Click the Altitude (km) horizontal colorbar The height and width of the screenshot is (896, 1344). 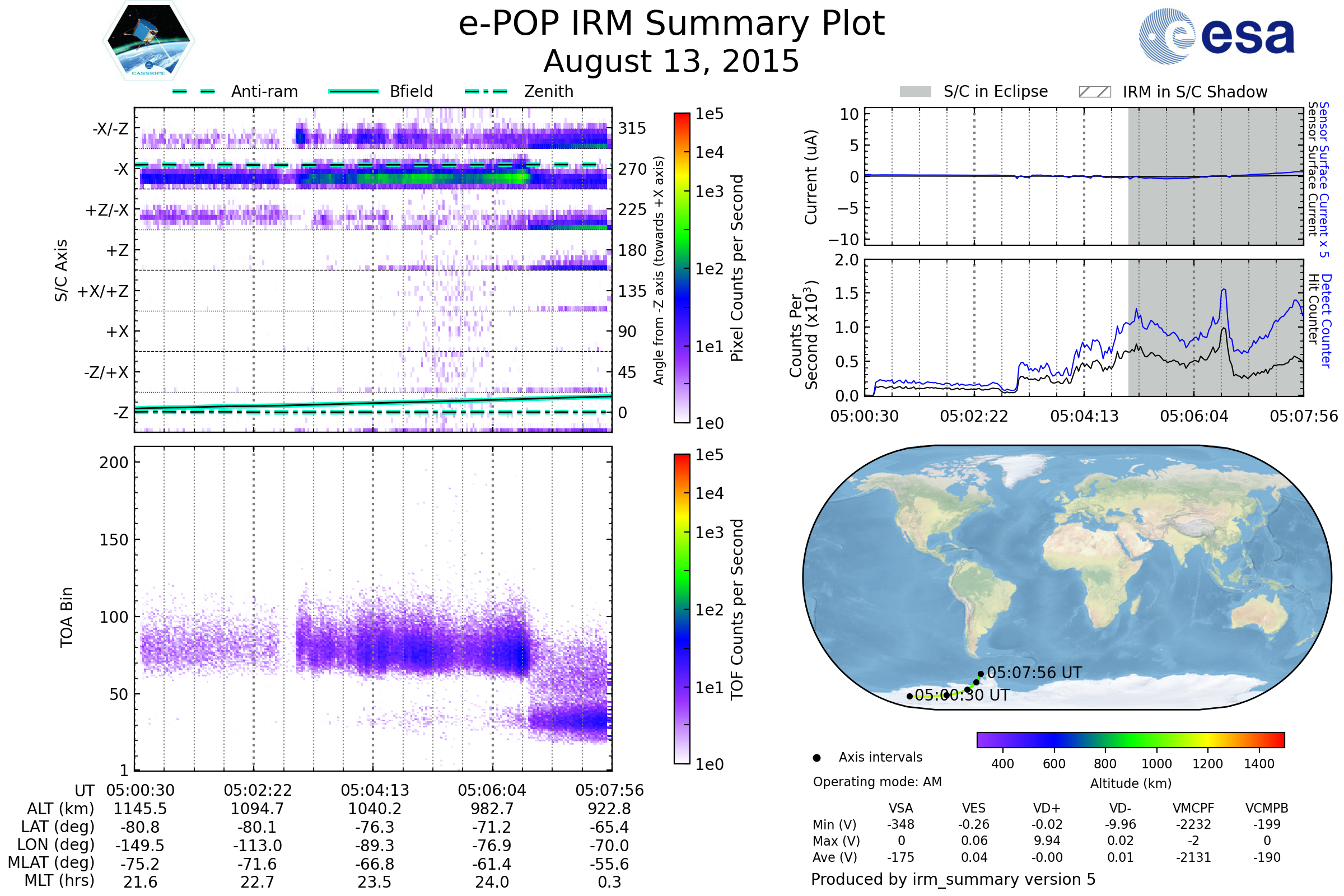click(x=1130, y=739)
